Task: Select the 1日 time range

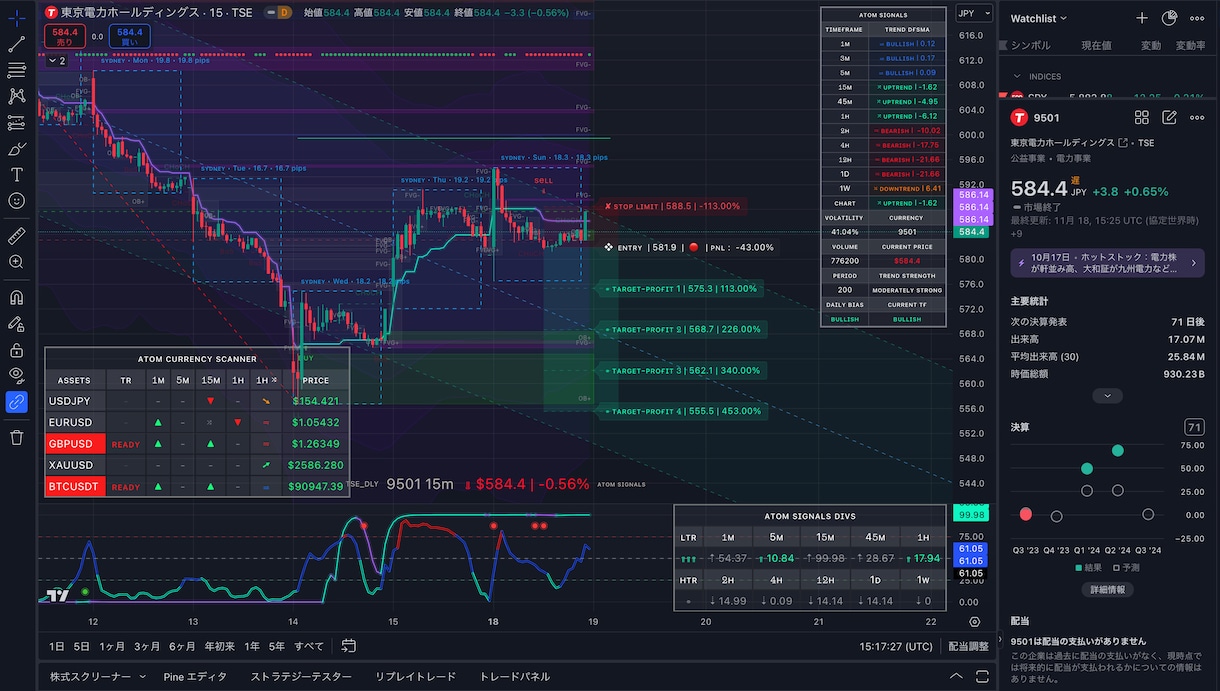Action: click(57, 646)
